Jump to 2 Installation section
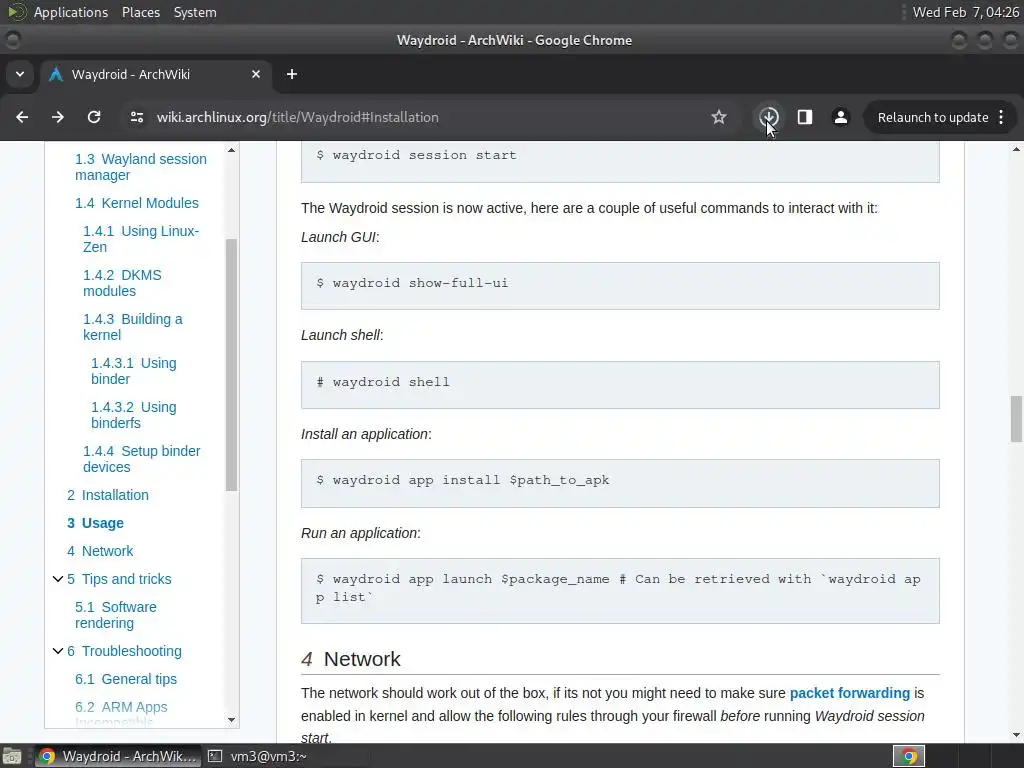 (108, 495)
